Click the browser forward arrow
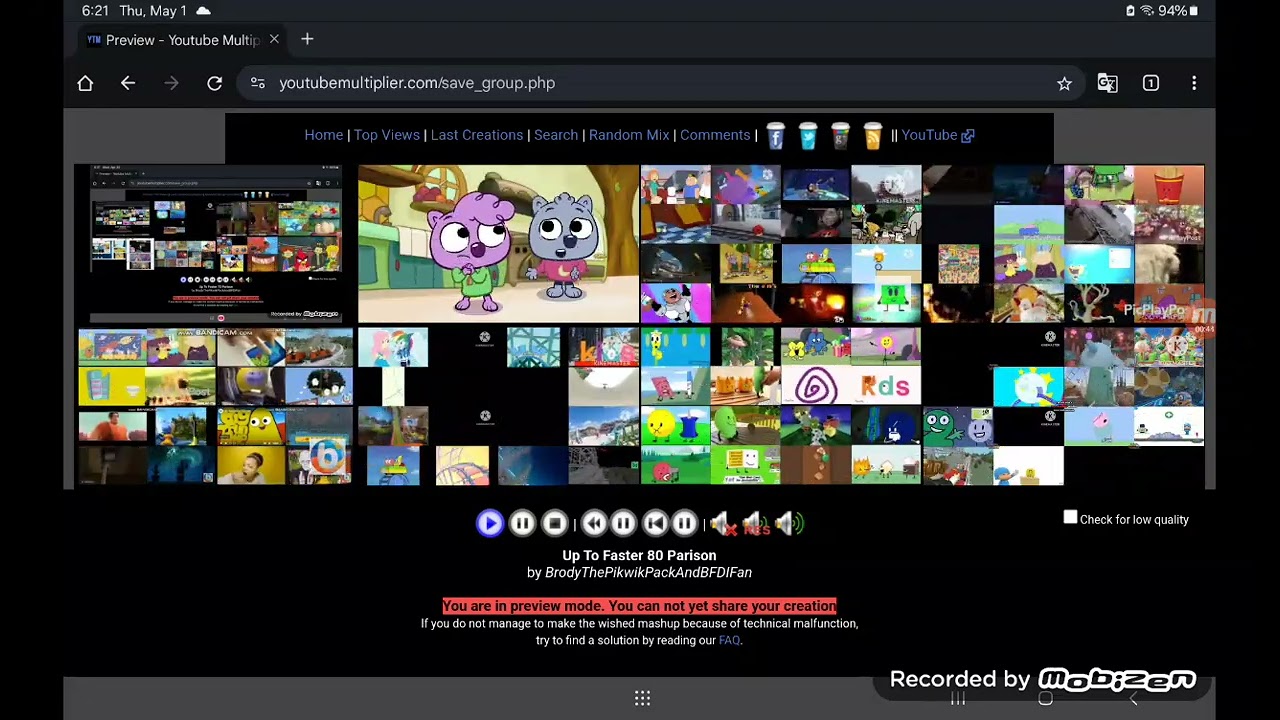 pyautogui.click(x=171, y=83)
